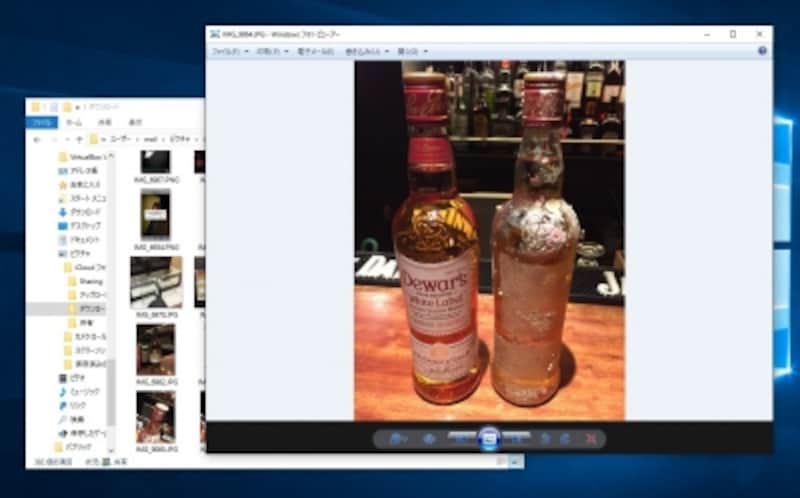
Task: Select the phone screenshot thumbnail with yellow background
Action: 156,214
